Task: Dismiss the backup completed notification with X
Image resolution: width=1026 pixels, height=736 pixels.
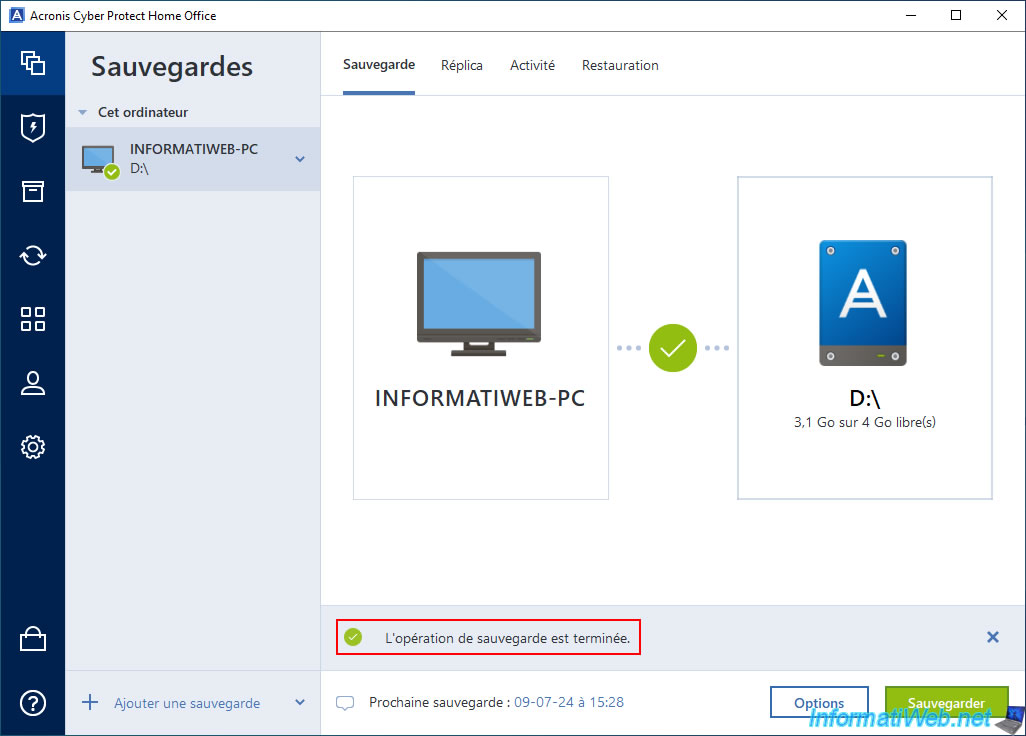Action: click(993, 637)
